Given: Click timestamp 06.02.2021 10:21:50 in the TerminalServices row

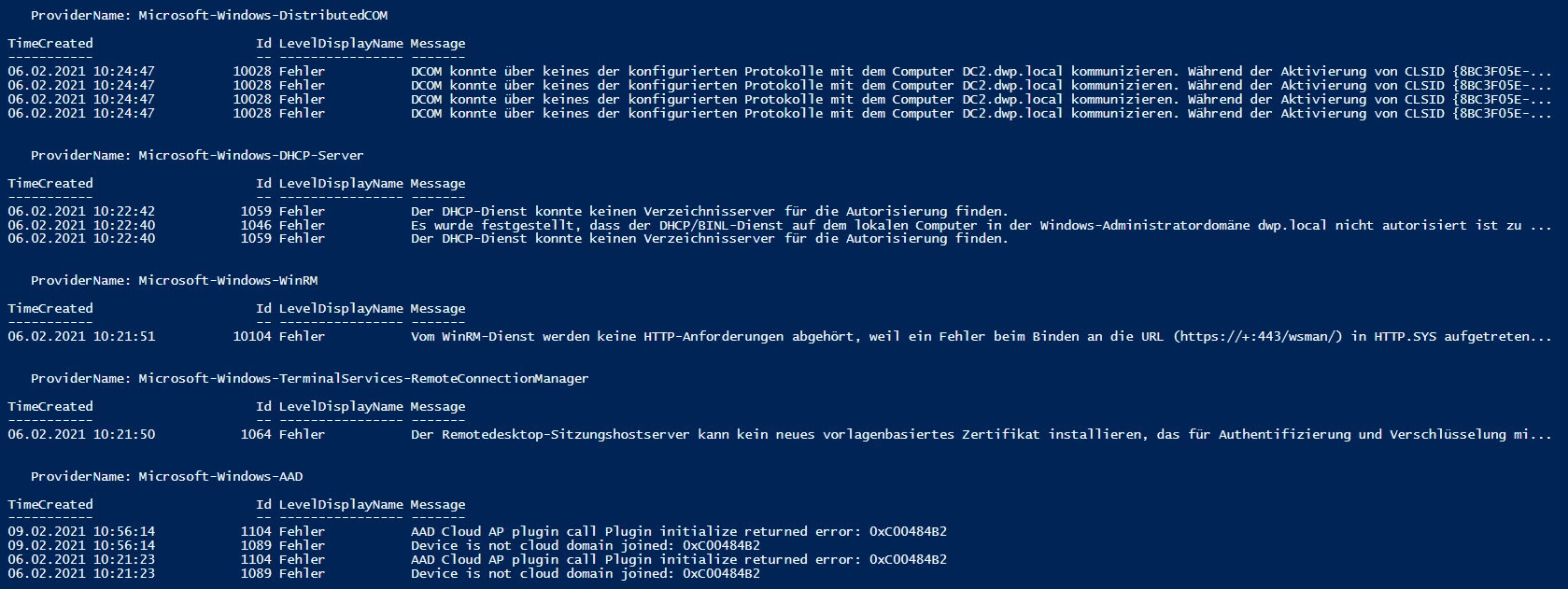Looking at the screenshot, I should click(x=81, y=435).
